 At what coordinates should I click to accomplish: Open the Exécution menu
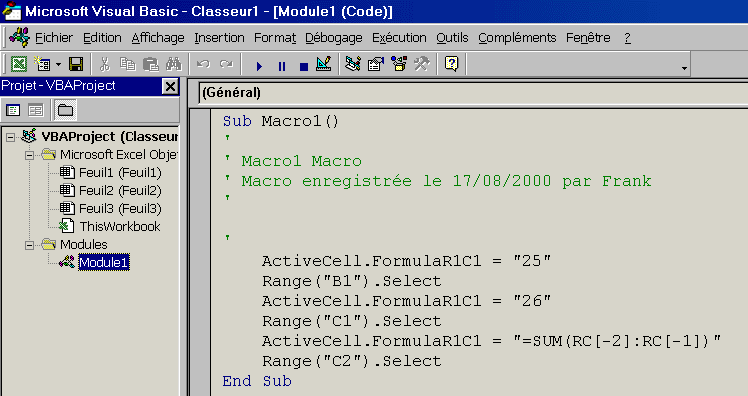click(x=399, y=38)
